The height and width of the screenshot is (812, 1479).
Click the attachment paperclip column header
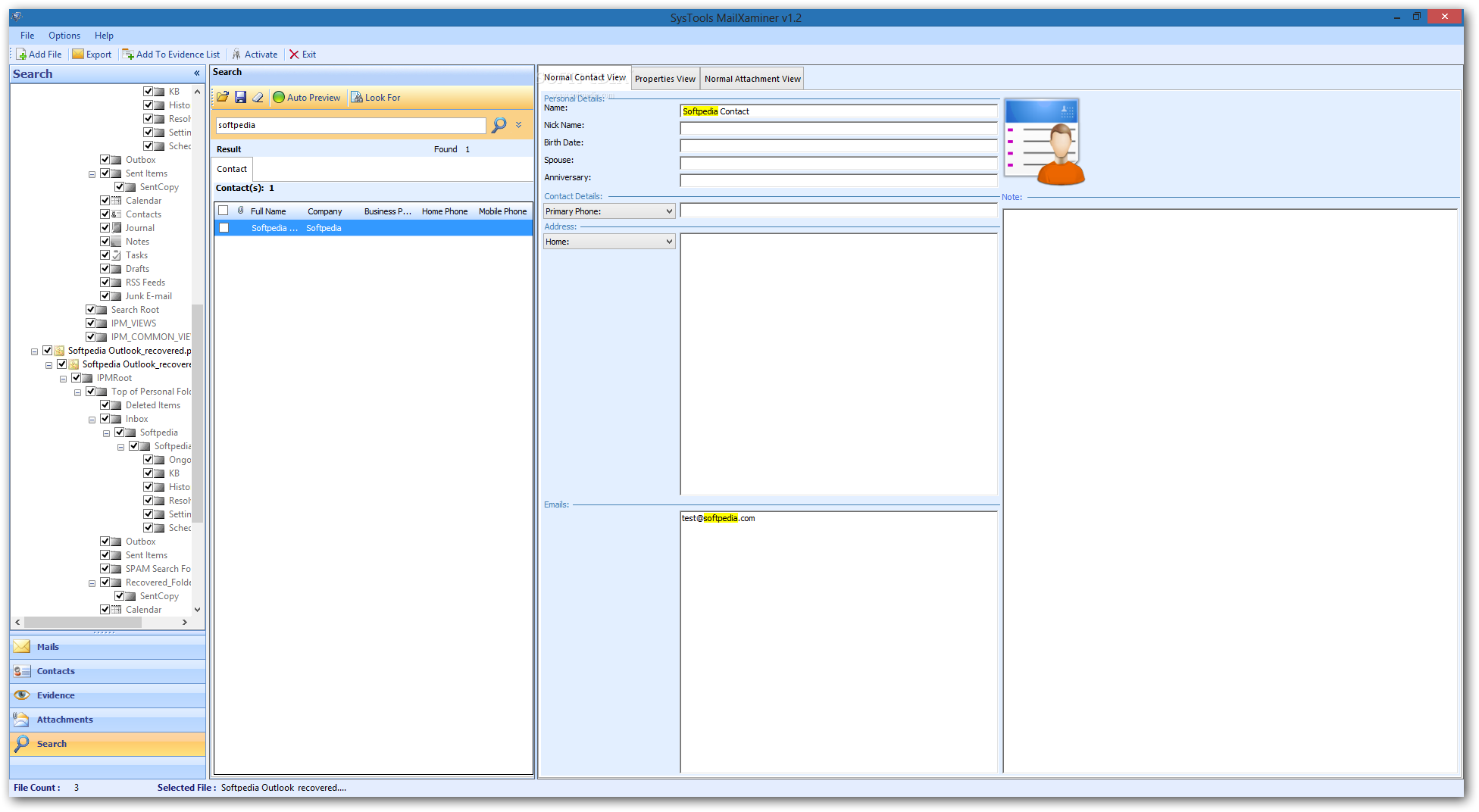pyautogui.click(x=241, y=211)
